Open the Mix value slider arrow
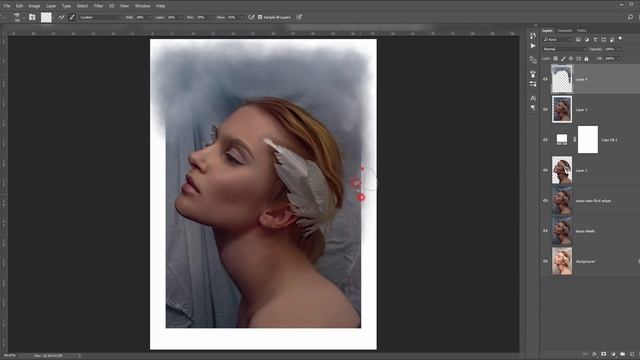 click(x=210, y=17)
